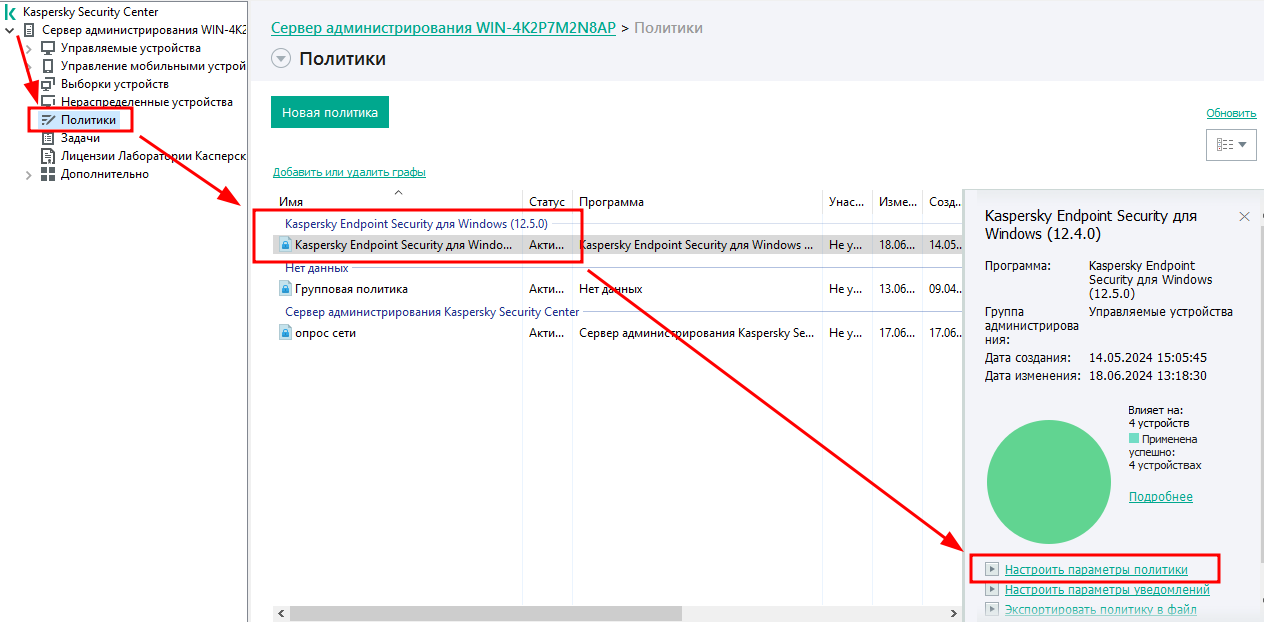Click the Kaspersky Security Center root label
The height and width of the screenshot is (622, 1264).
coord(90,12)
